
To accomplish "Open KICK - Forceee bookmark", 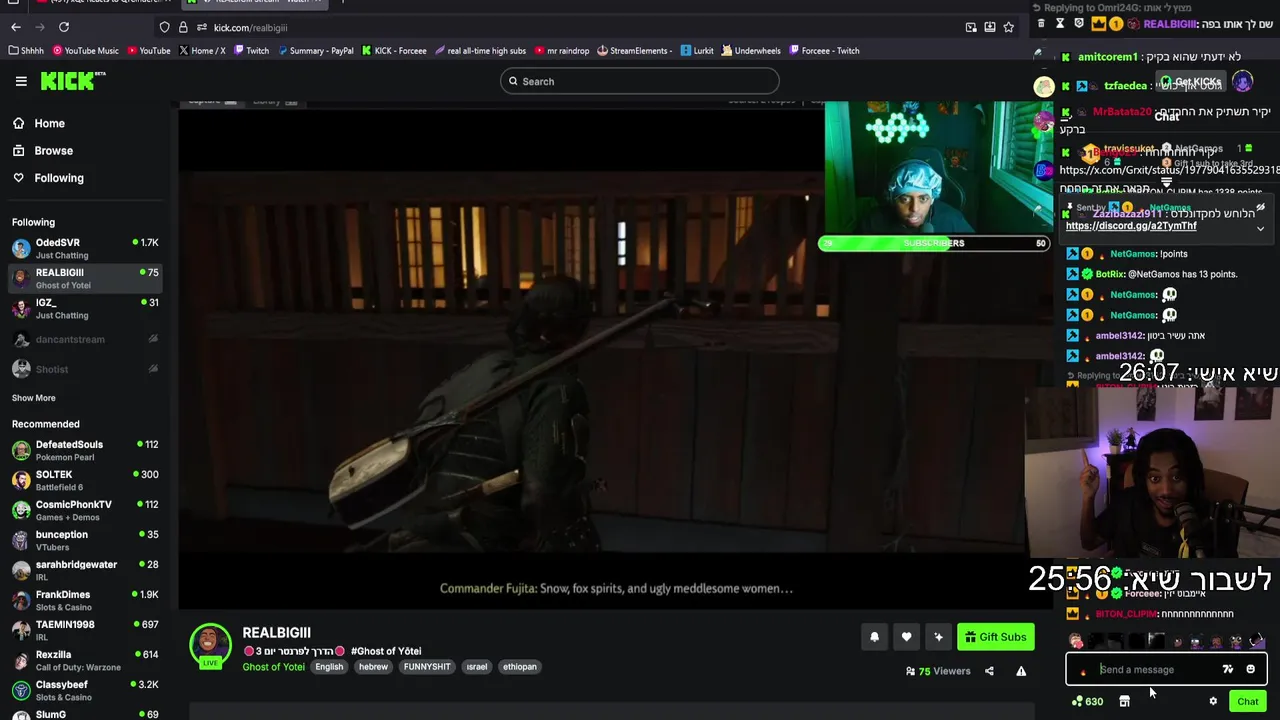I will (394, 51).
